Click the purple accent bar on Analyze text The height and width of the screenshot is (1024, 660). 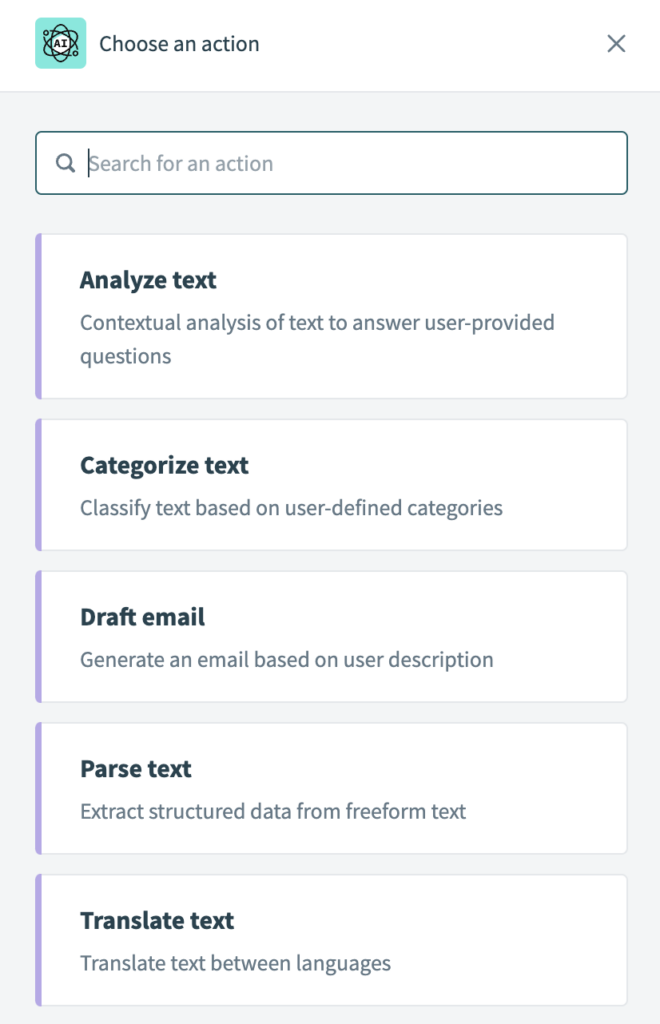tap(39, 316)
